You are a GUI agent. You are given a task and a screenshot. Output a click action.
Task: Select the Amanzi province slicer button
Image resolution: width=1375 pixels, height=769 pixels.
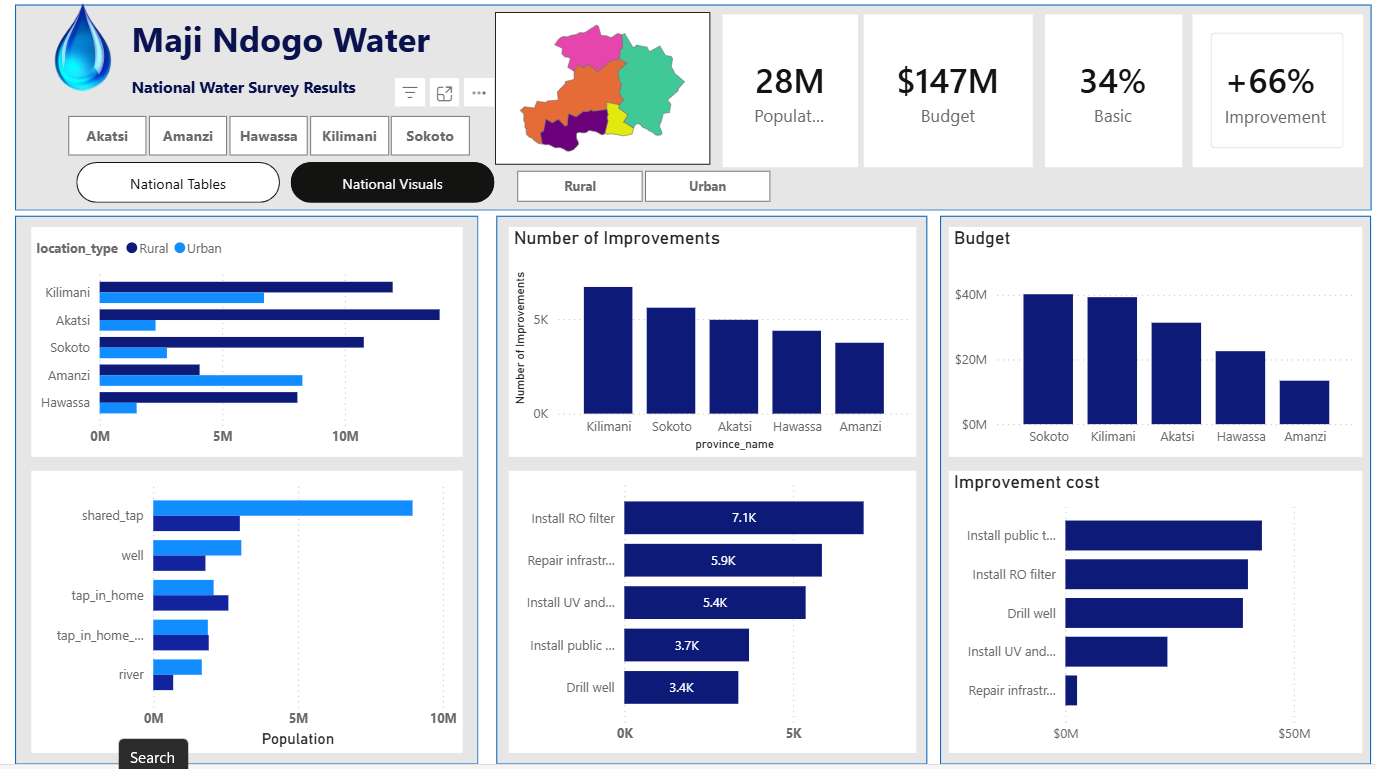point(188,136)
